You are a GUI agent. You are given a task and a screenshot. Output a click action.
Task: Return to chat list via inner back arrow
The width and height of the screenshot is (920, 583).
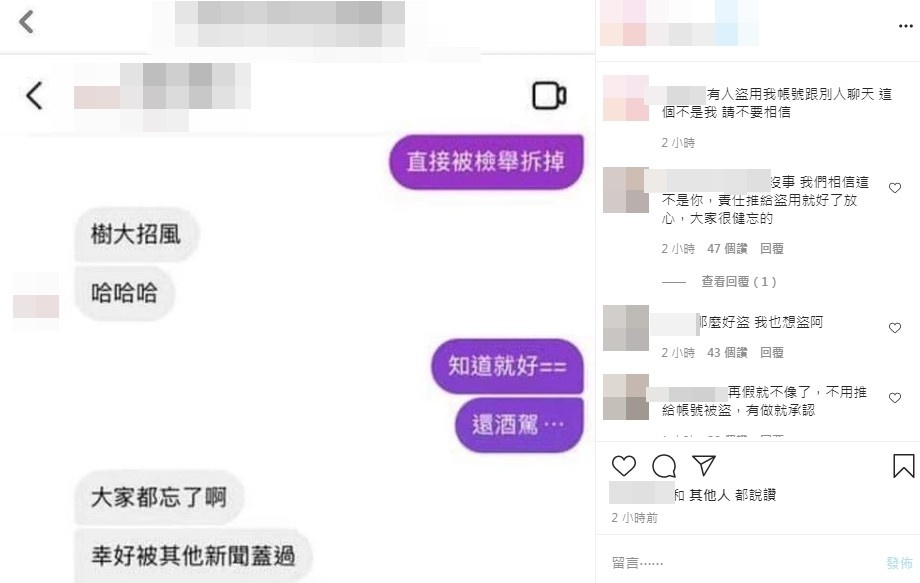[34, 96]
